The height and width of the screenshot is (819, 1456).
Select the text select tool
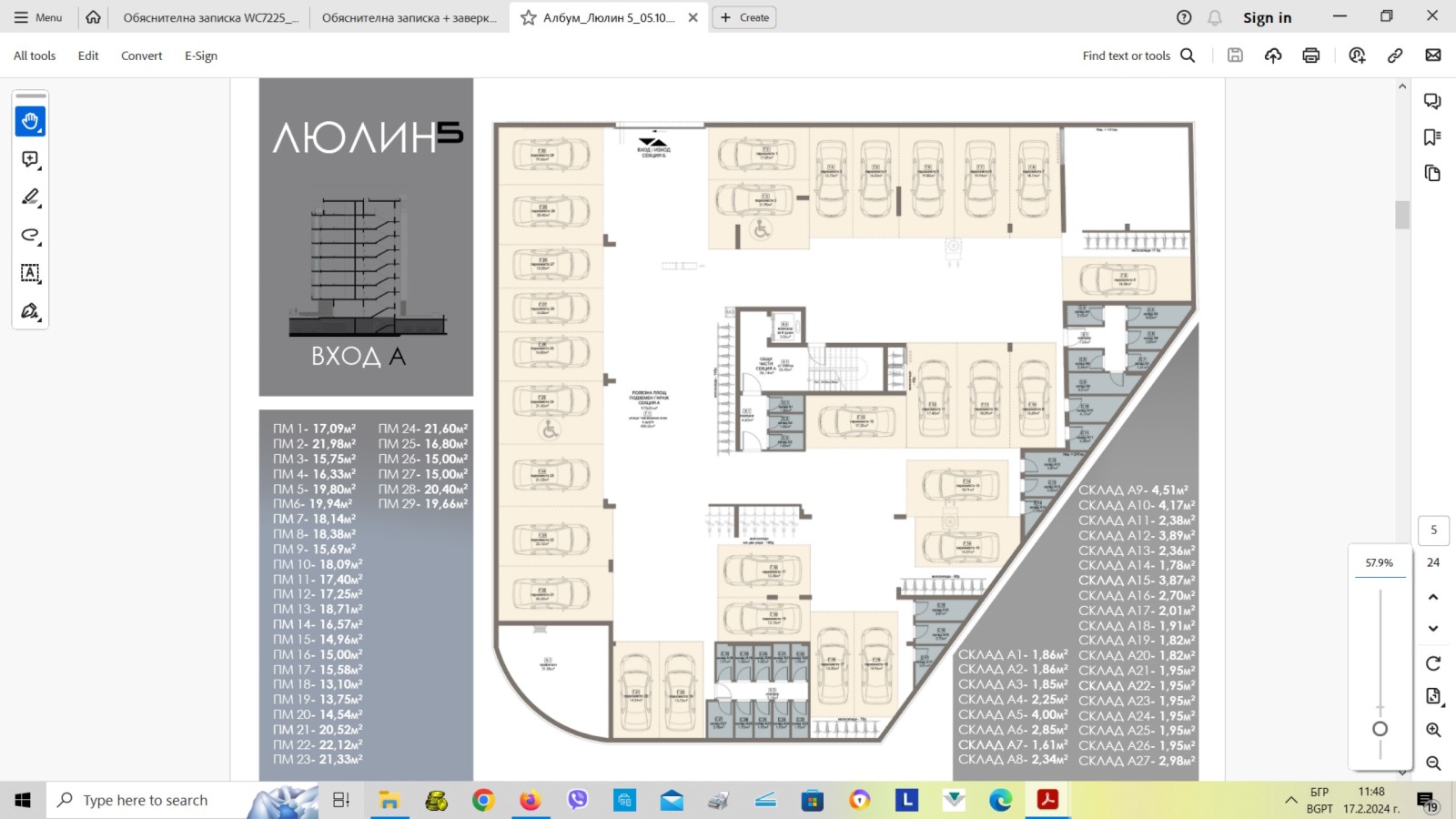click(30, 273)
